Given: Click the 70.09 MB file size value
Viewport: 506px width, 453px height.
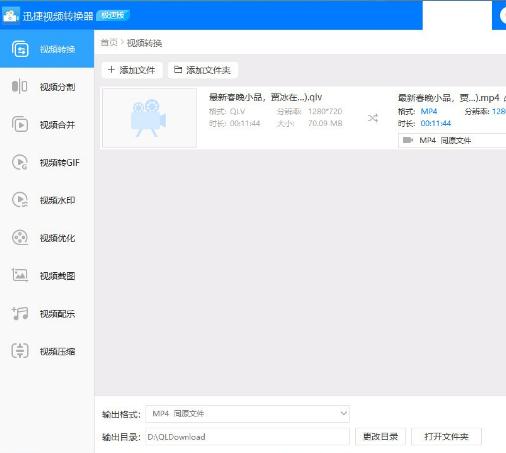Looking at the screenshot, I should (325, 123).
